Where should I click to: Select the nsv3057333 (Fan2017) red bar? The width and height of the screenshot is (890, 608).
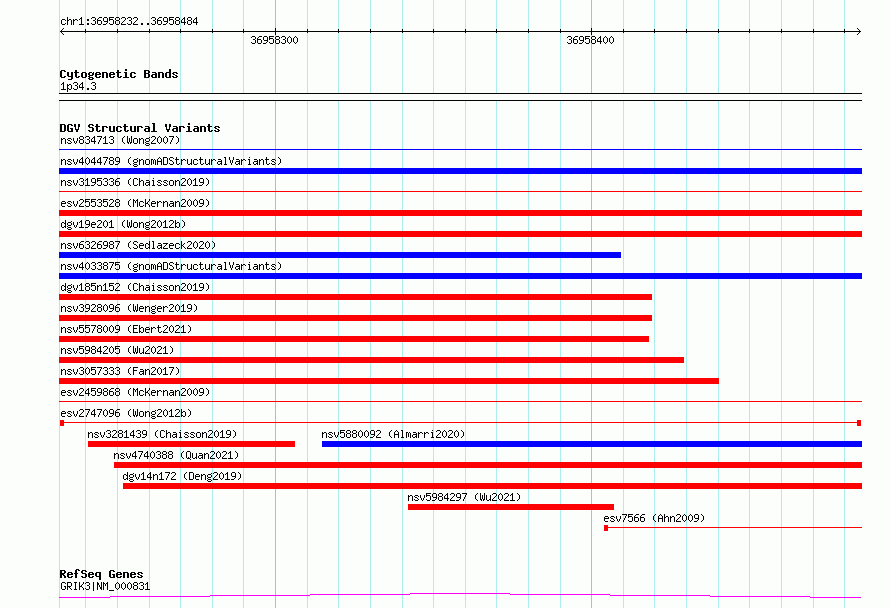click(389, 381)
